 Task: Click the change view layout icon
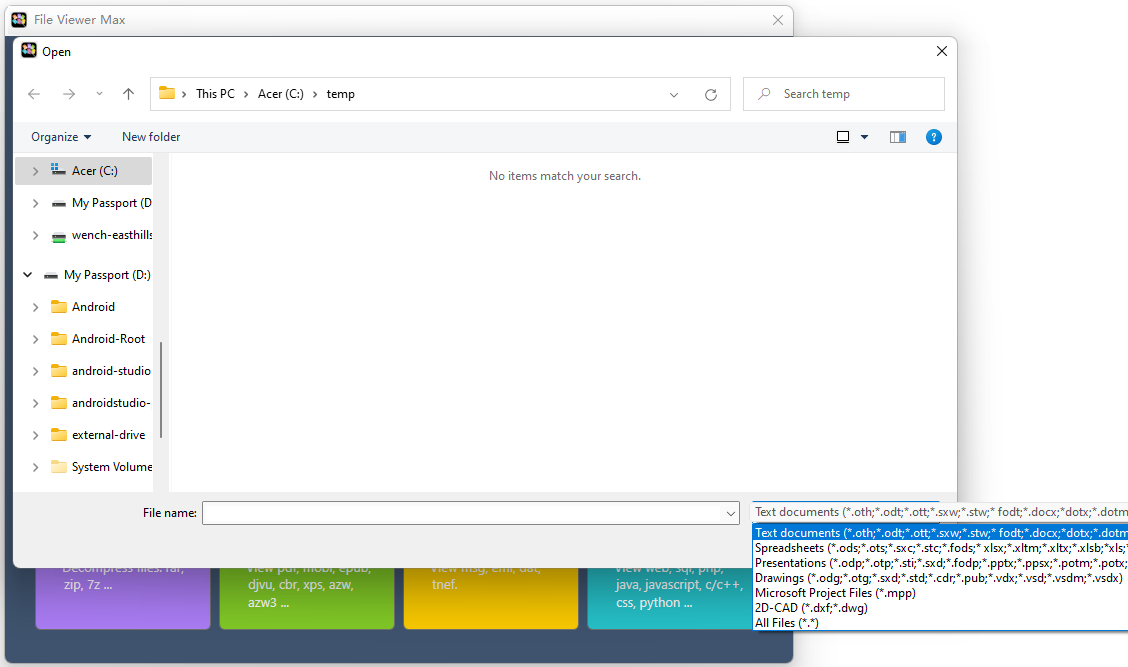[x=843, y=136]
